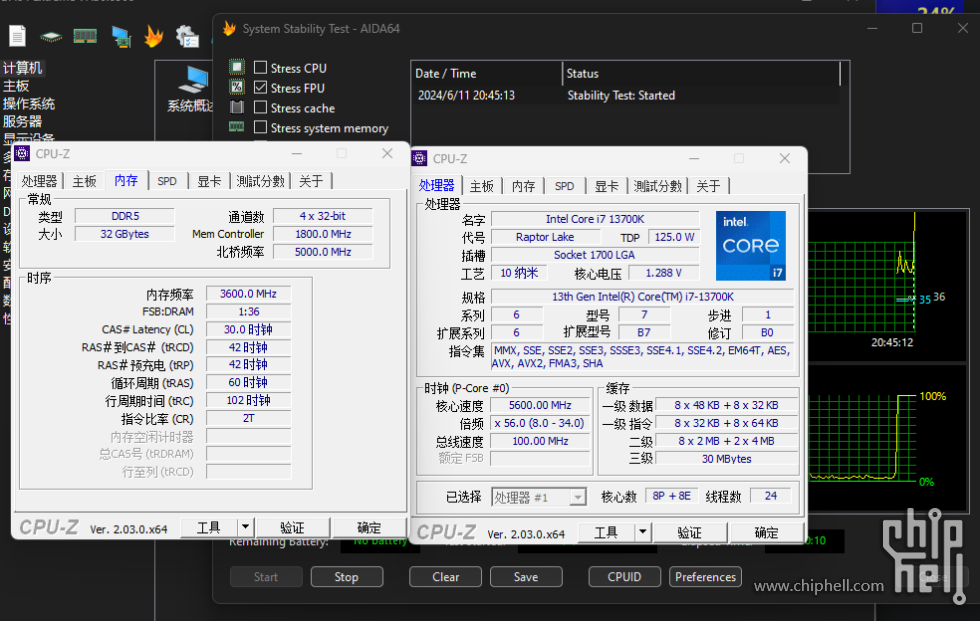
Task: Open the report page icon in AIDA64 toolbar
Action: pos(18,36)
